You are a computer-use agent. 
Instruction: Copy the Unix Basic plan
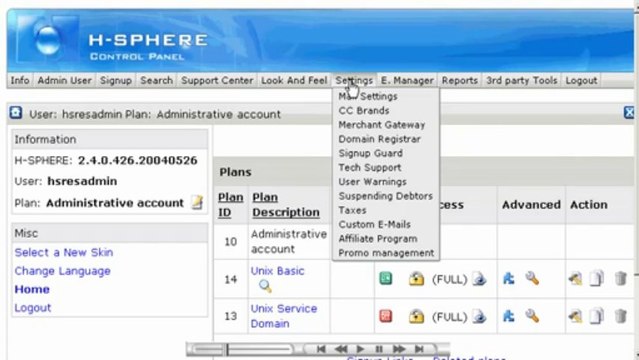pos(596,279)
